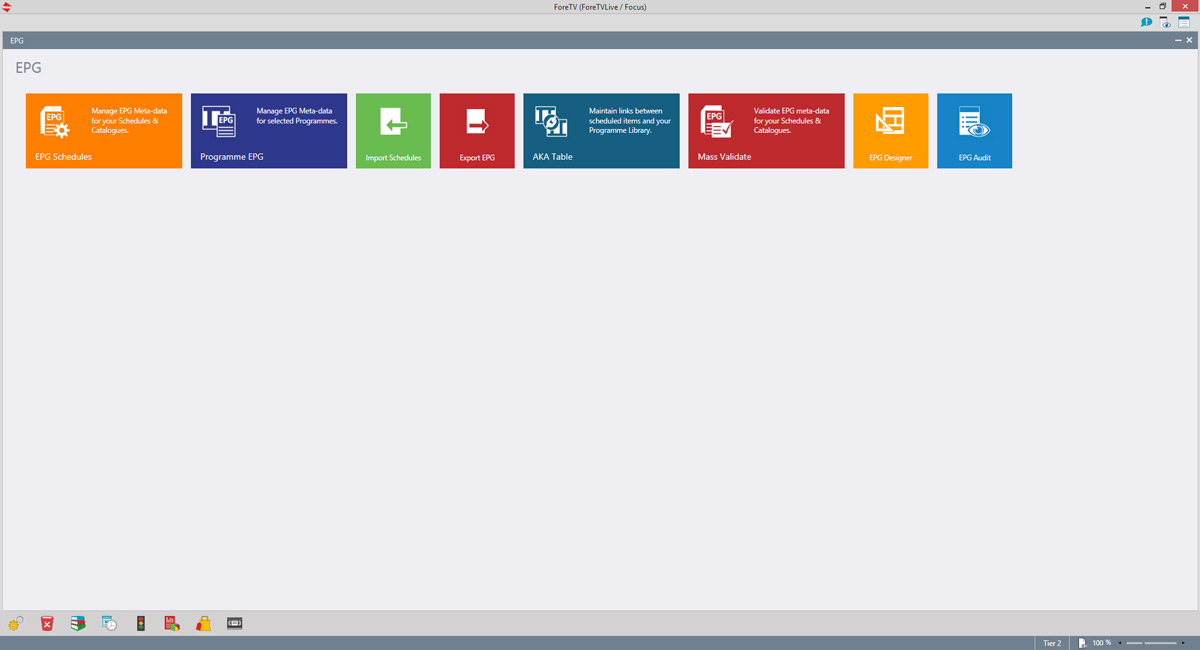Click the red bin delete icon
Screen dimensions: 1200x650
47,623
